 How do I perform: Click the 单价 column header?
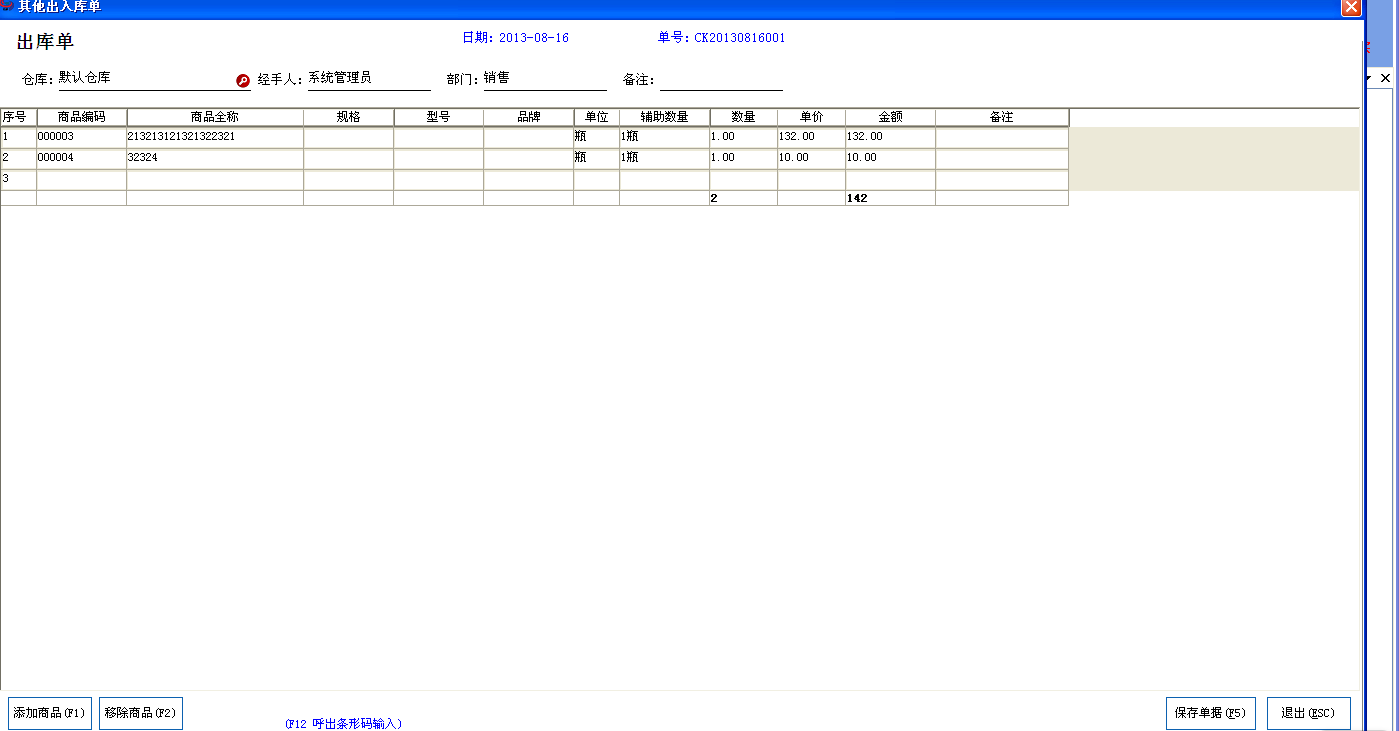(811, 117)
